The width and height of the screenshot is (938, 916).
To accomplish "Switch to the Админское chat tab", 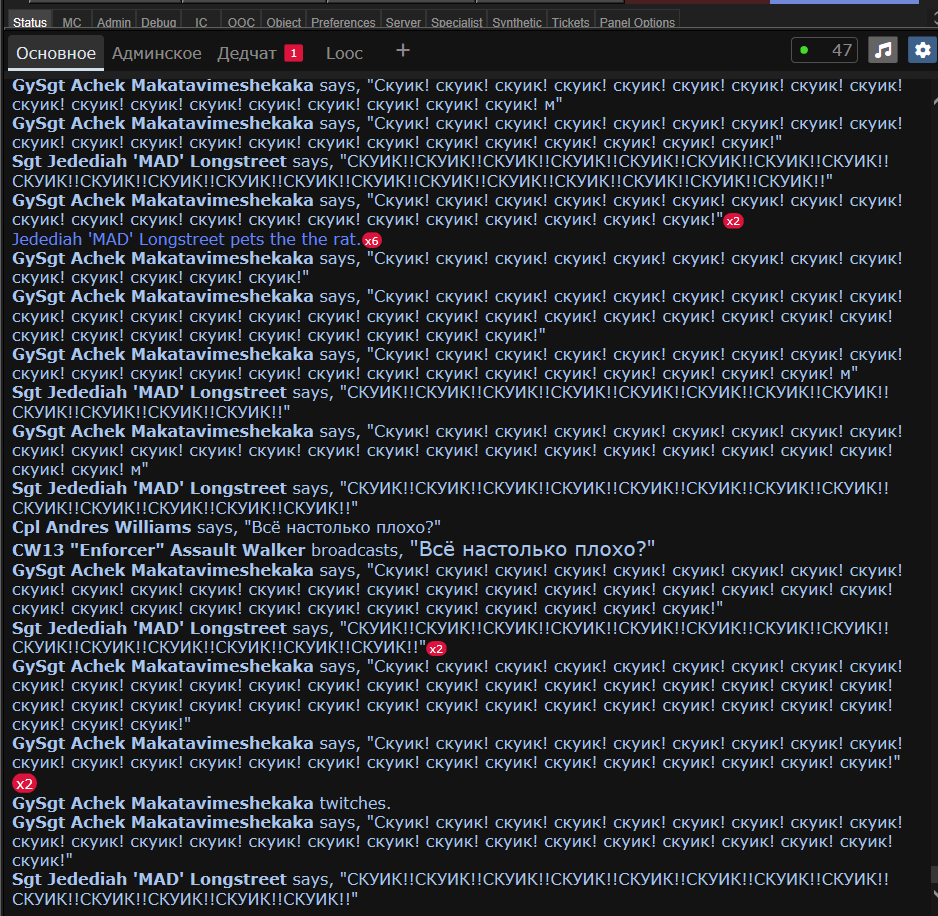I will click(156, 53).
